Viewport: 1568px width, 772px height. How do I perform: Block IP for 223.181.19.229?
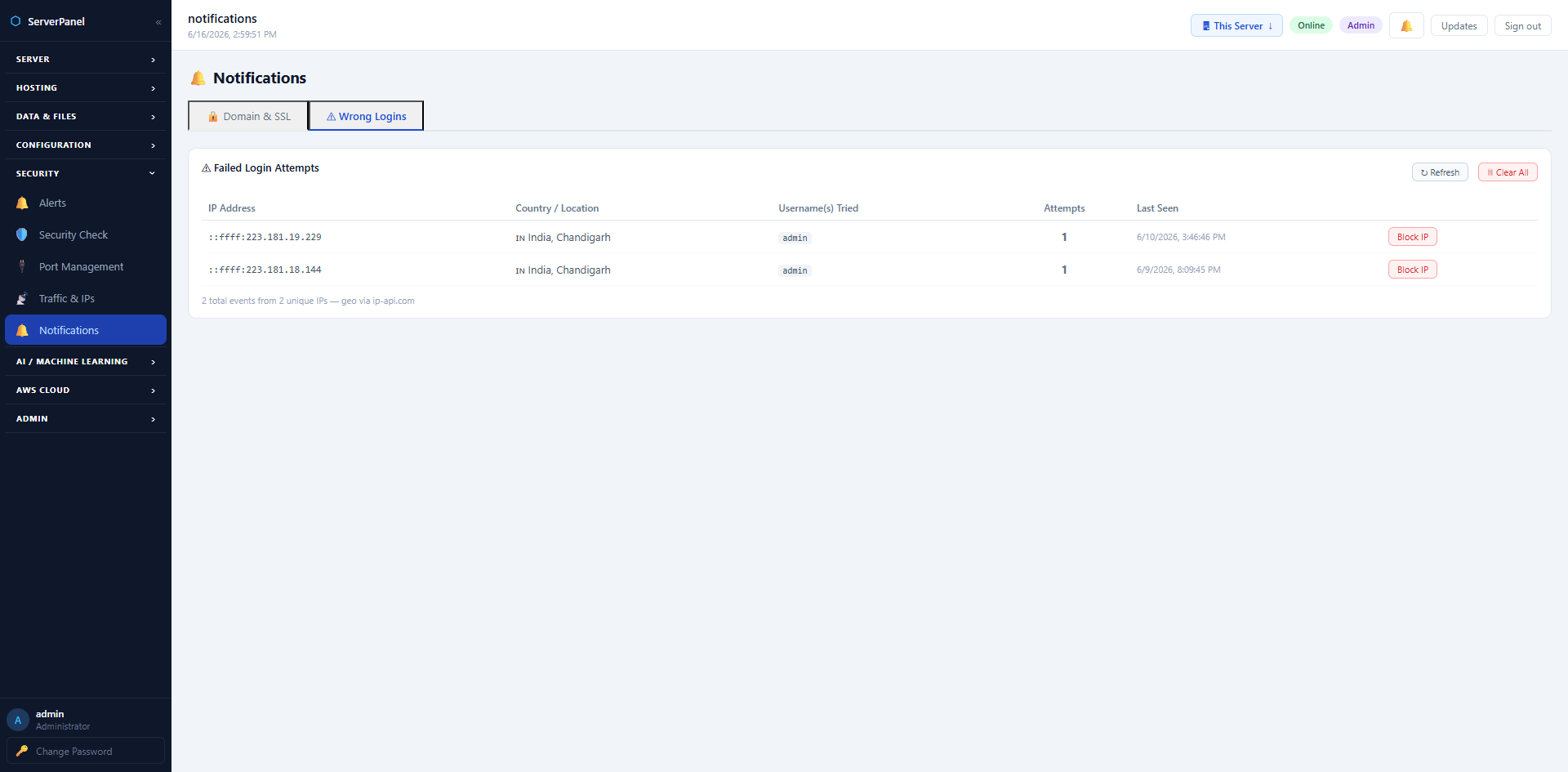tap(1413, 237)
